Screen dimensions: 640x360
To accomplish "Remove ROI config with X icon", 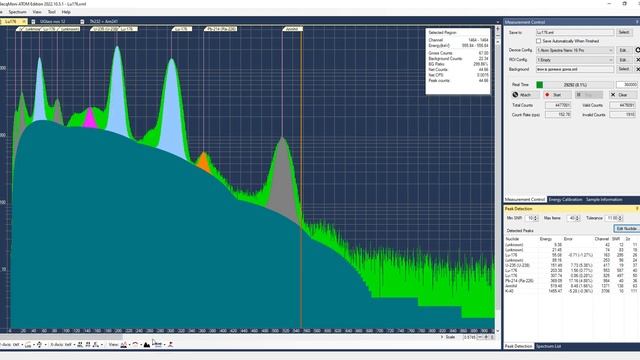I will 638,60.
